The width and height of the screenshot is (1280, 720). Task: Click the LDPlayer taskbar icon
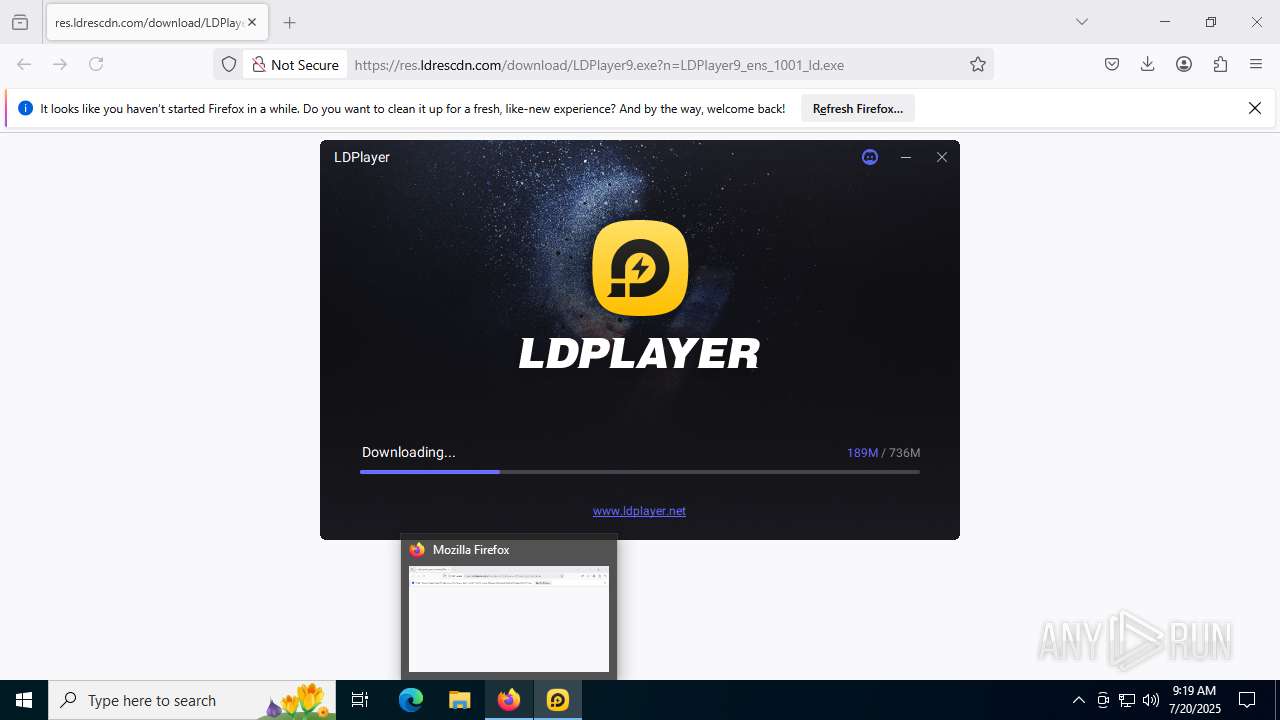(x=558, y=700)
